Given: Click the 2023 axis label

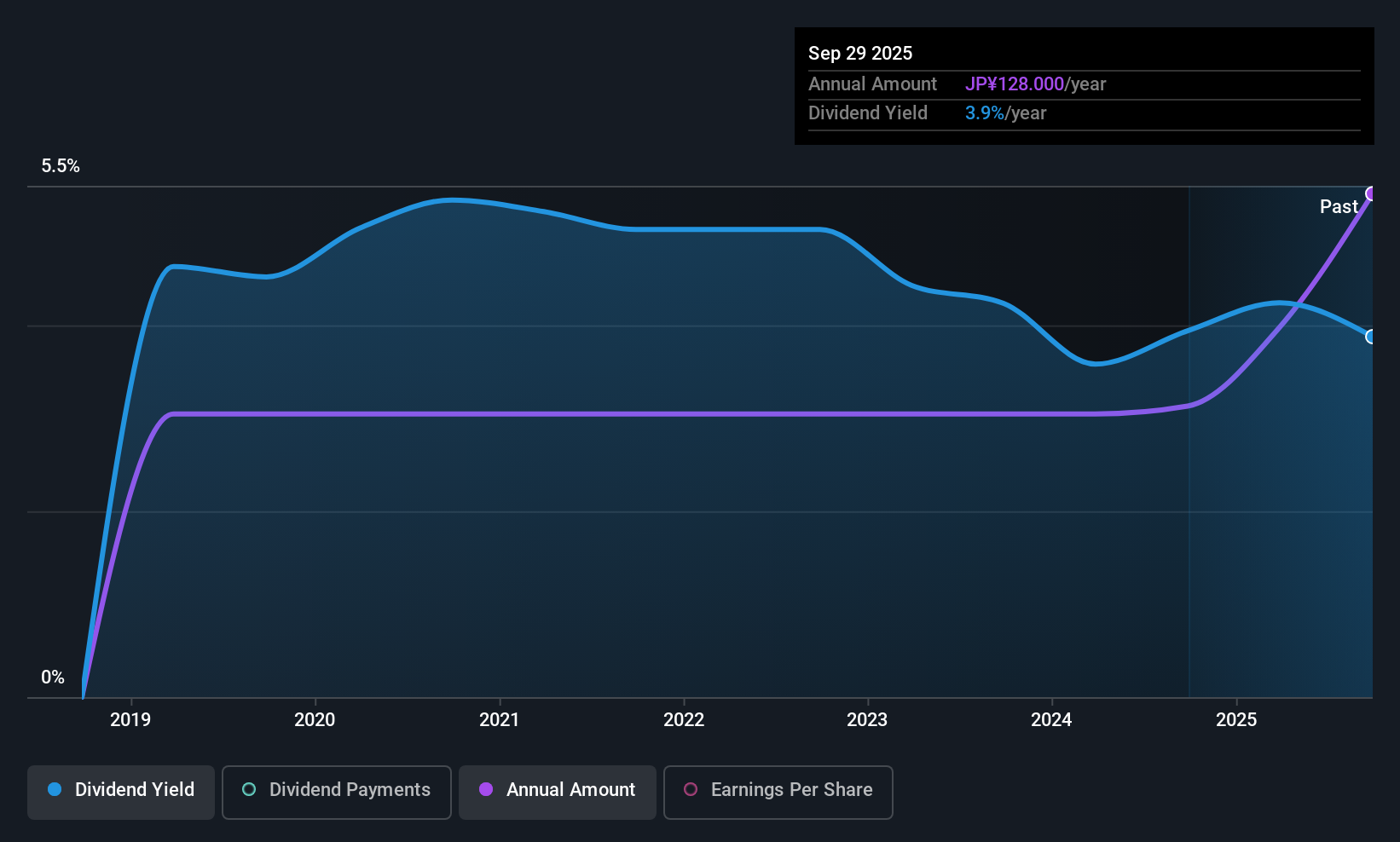Looking at the screenshot, I should [x=867, y=719].
